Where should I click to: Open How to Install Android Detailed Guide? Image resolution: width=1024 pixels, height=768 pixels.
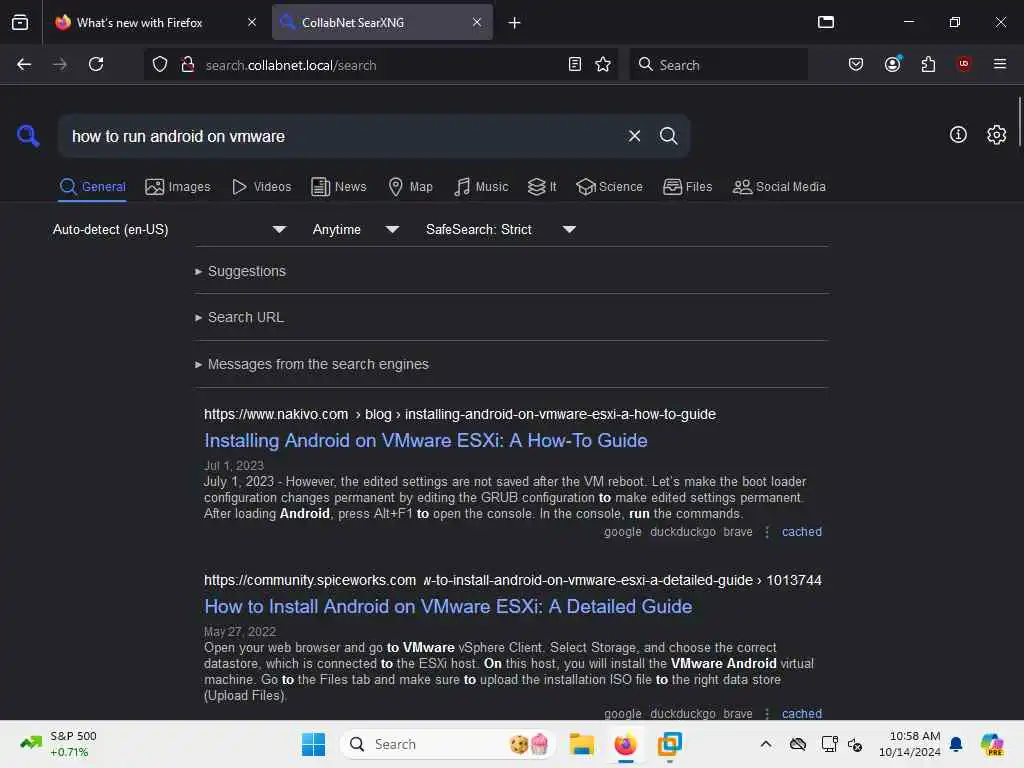coord(448,607)
